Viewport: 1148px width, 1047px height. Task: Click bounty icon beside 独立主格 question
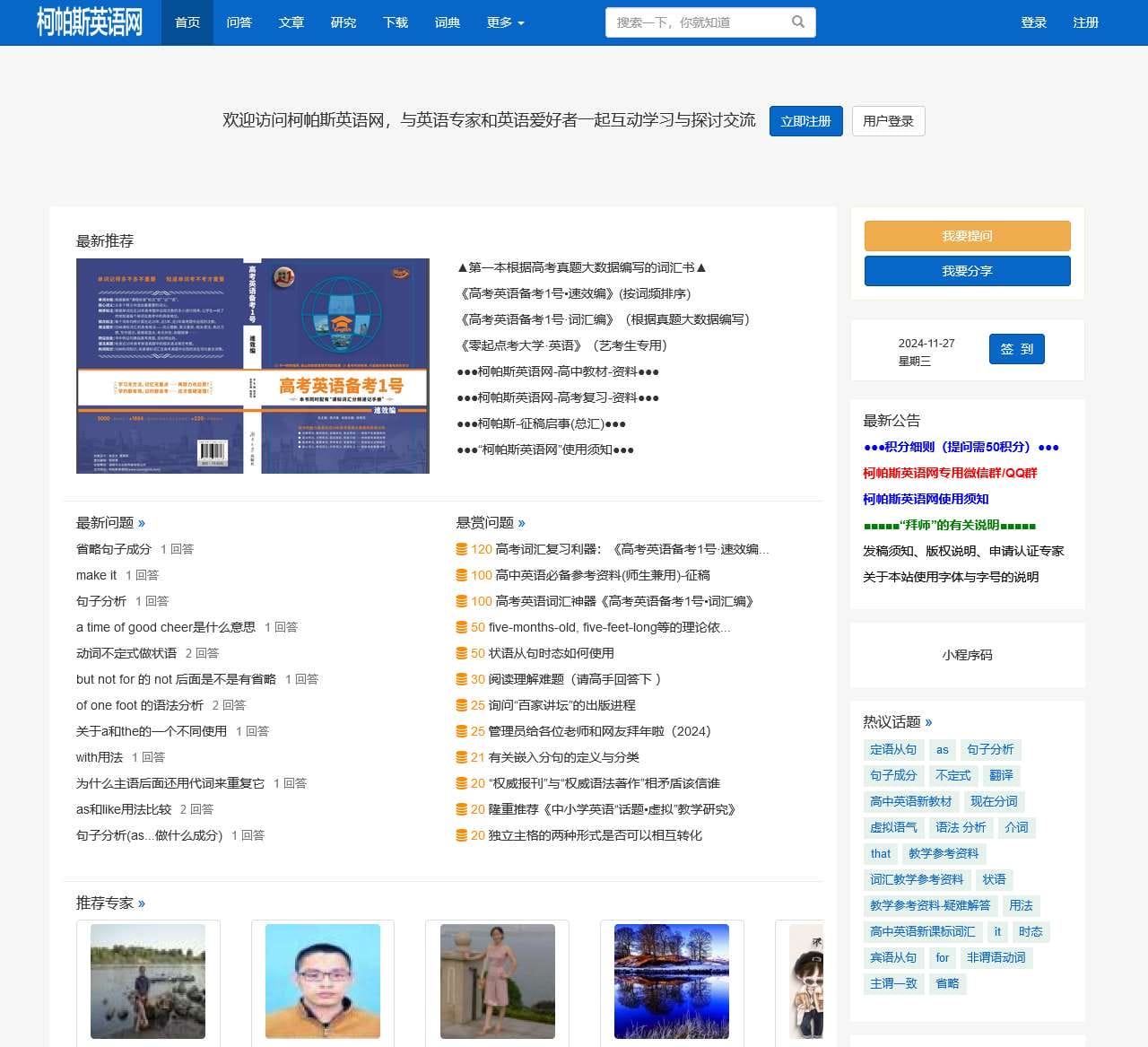461,835
